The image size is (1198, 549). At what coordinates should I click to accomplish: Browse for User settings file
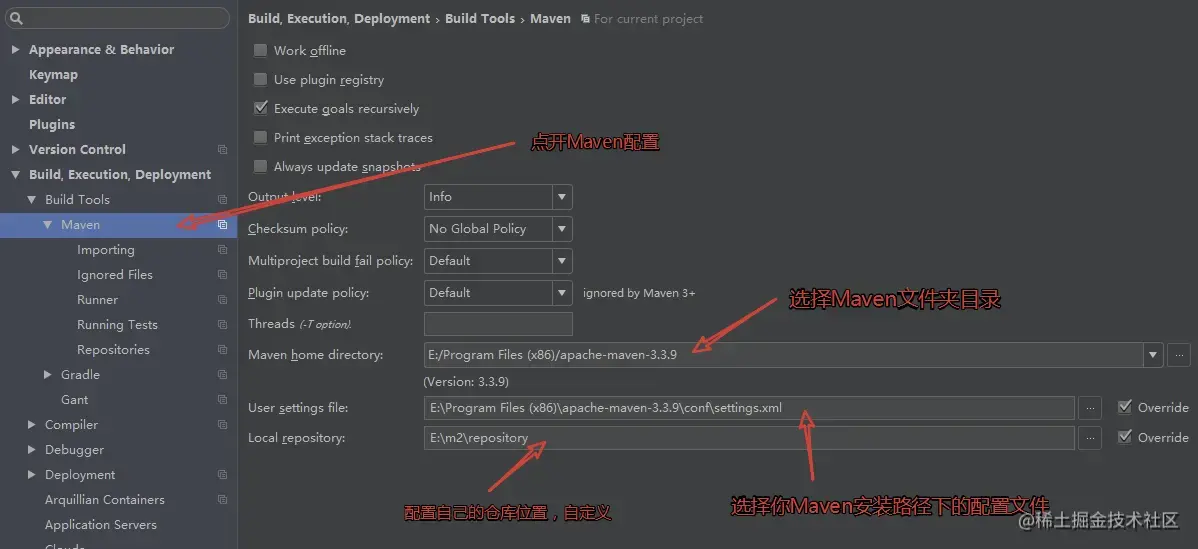tap(1090, 408)
